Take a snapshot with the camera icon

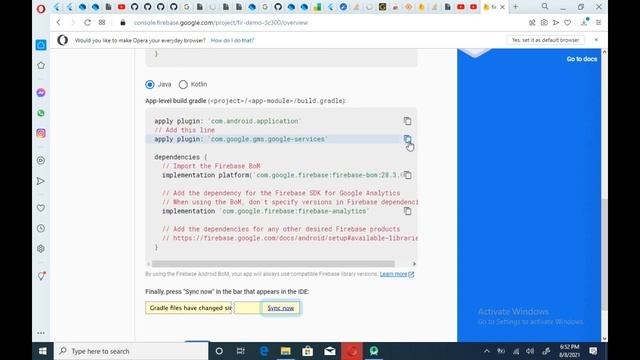pyautogui.click(x=544, y=23)
